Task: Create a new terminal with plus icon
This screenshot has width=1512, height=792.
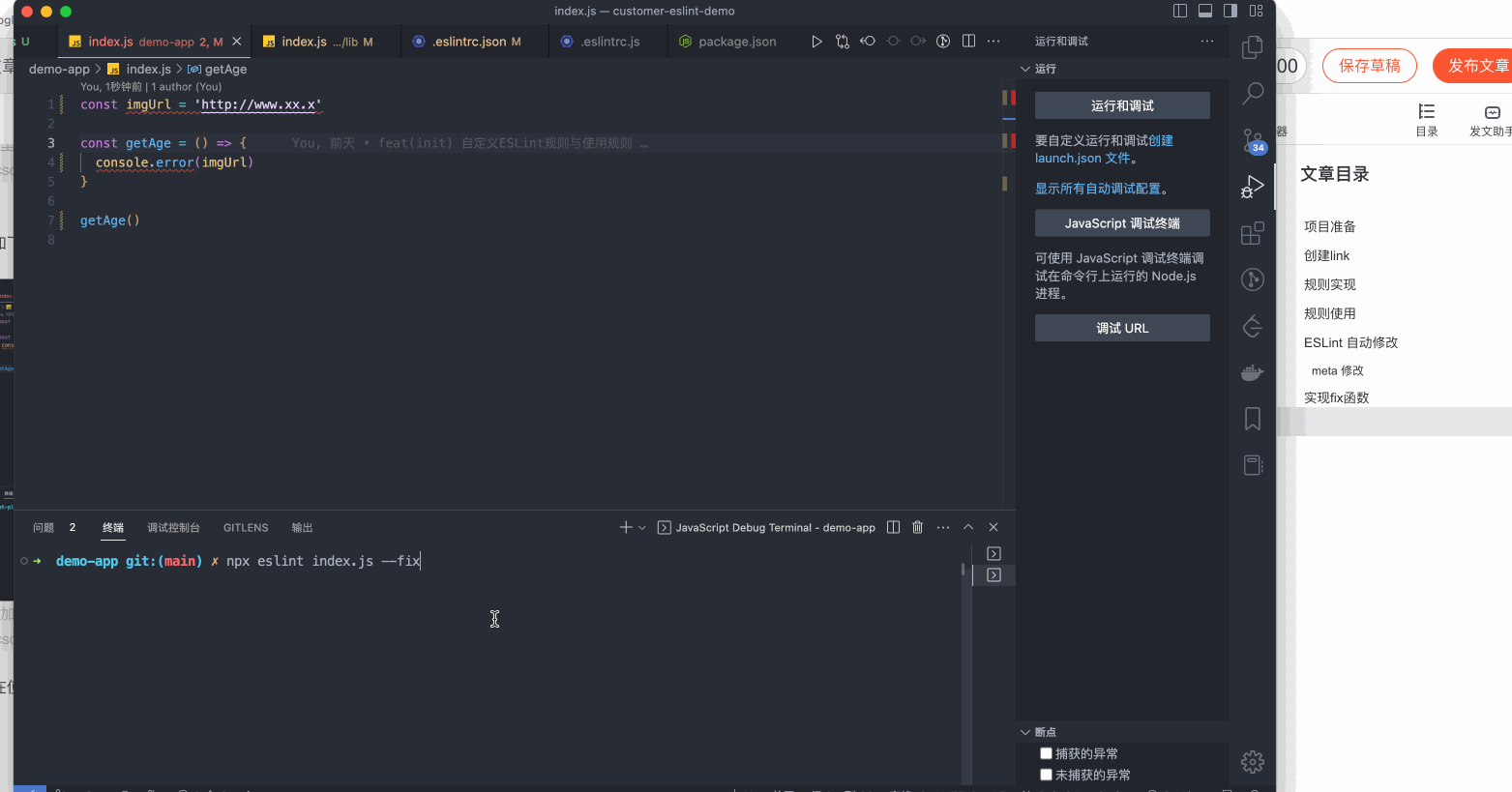Action: click(x=626, y=527)
